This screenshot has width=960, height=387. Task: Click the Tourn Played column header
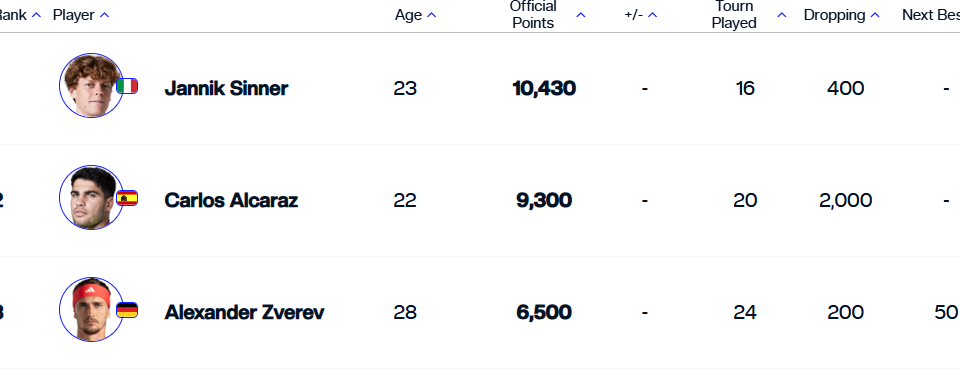coord(734,15)
